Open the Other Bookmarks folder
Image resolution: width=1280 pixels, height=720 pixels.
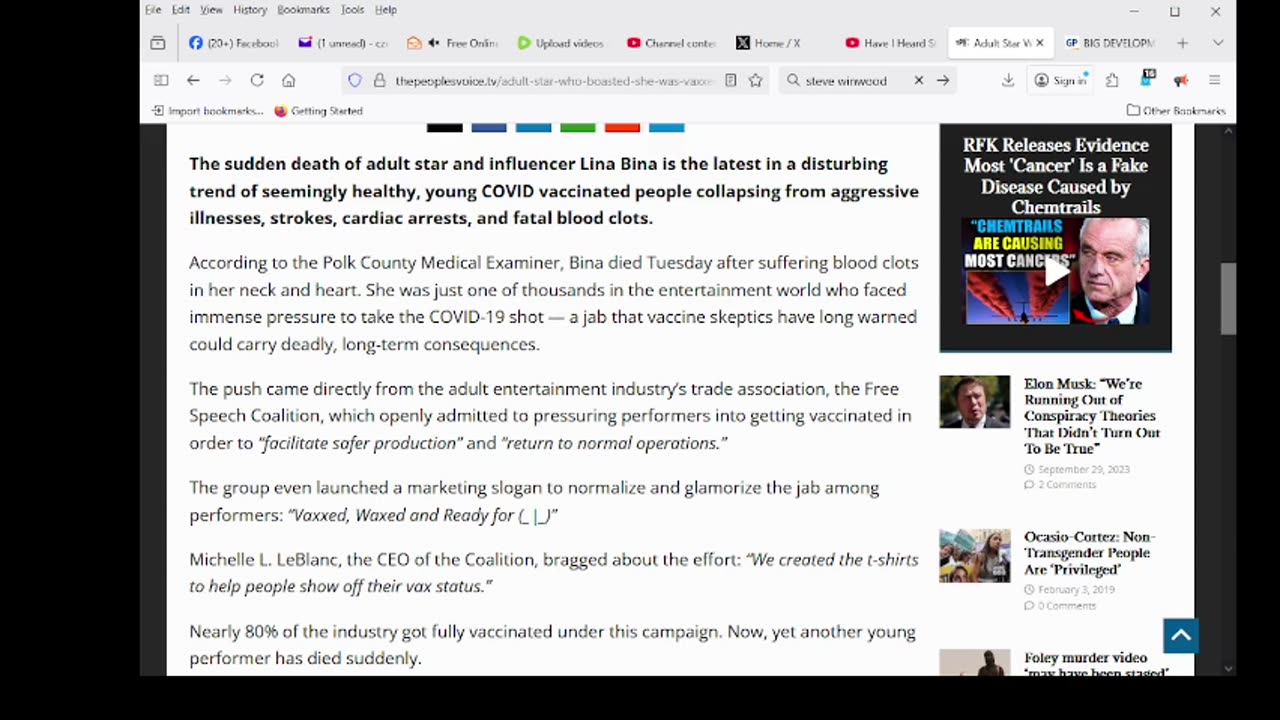tap(1176, 111)
